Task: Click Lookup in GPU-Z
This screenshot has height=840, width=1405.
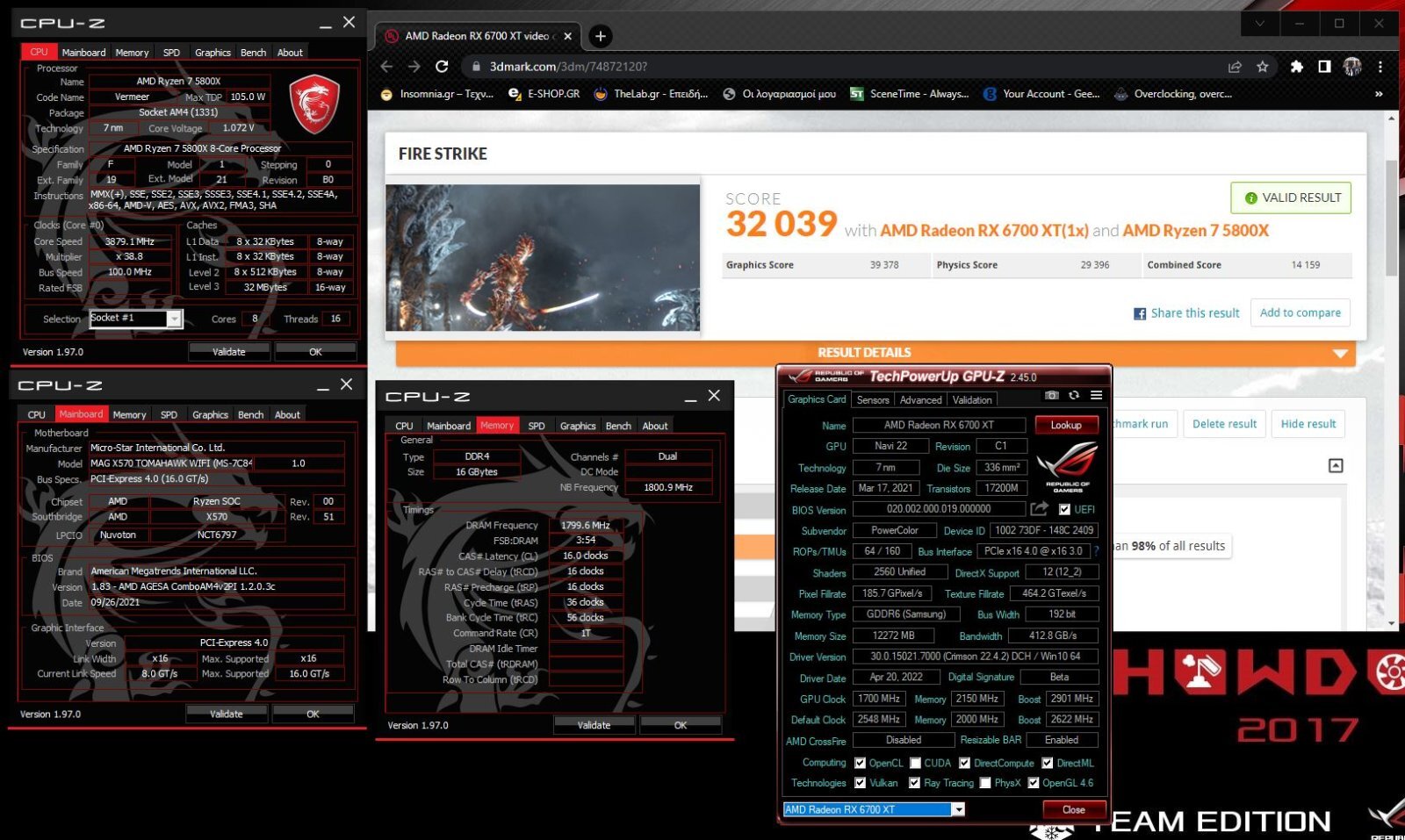Action: 1066,425
